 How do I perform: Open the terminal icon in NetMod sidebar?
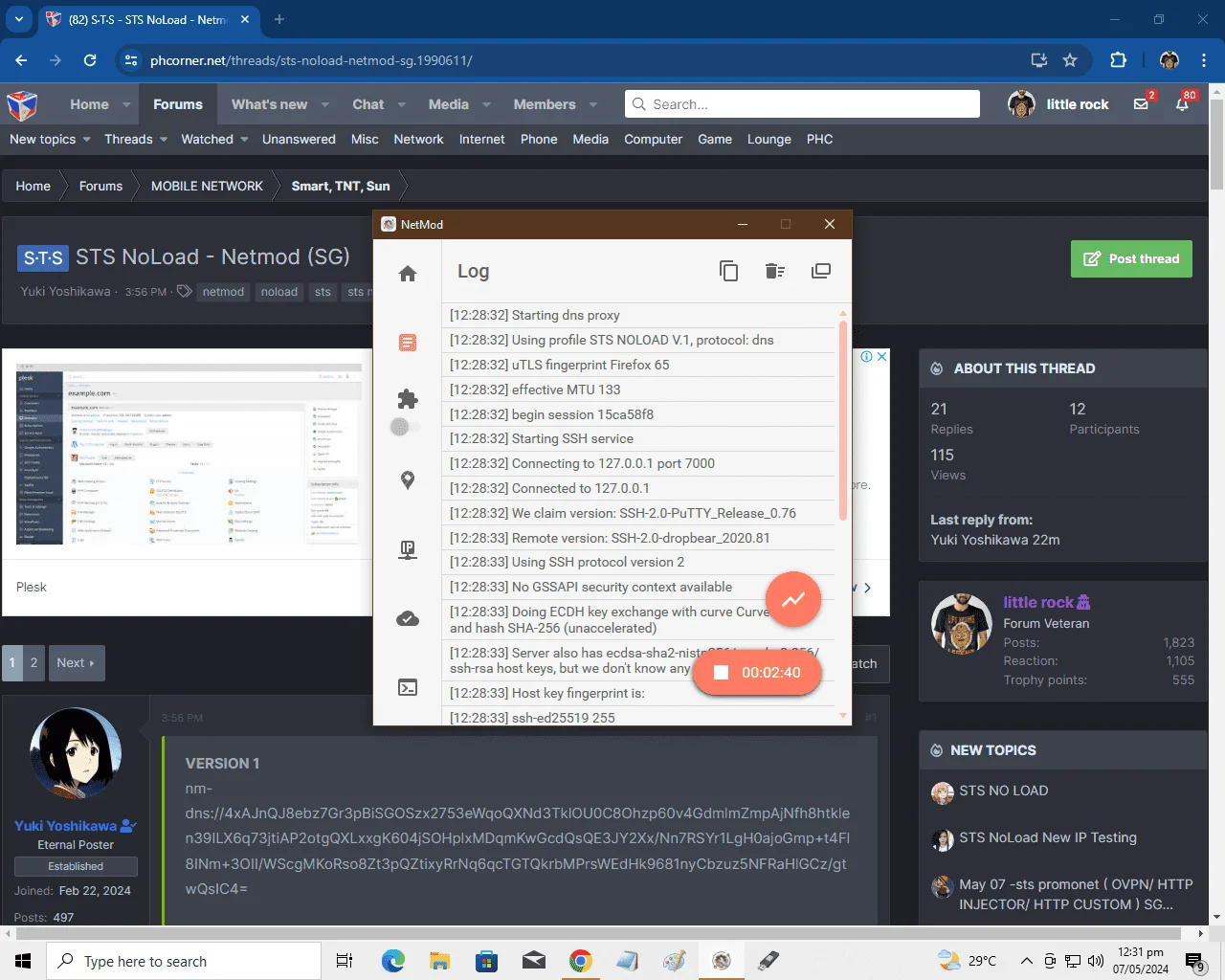point(408,687)
